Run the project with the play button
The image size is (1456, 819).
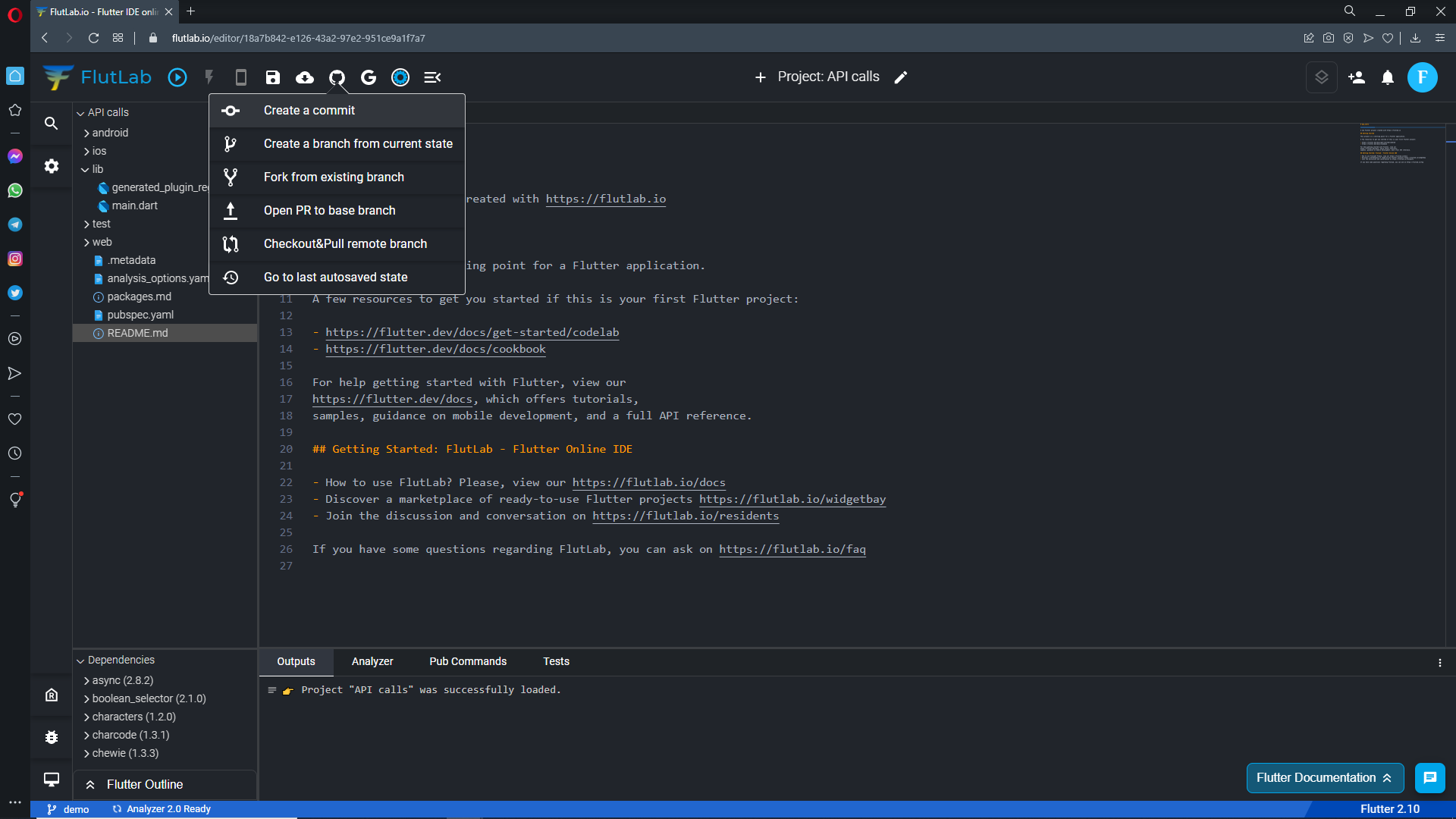coord(177,77)
